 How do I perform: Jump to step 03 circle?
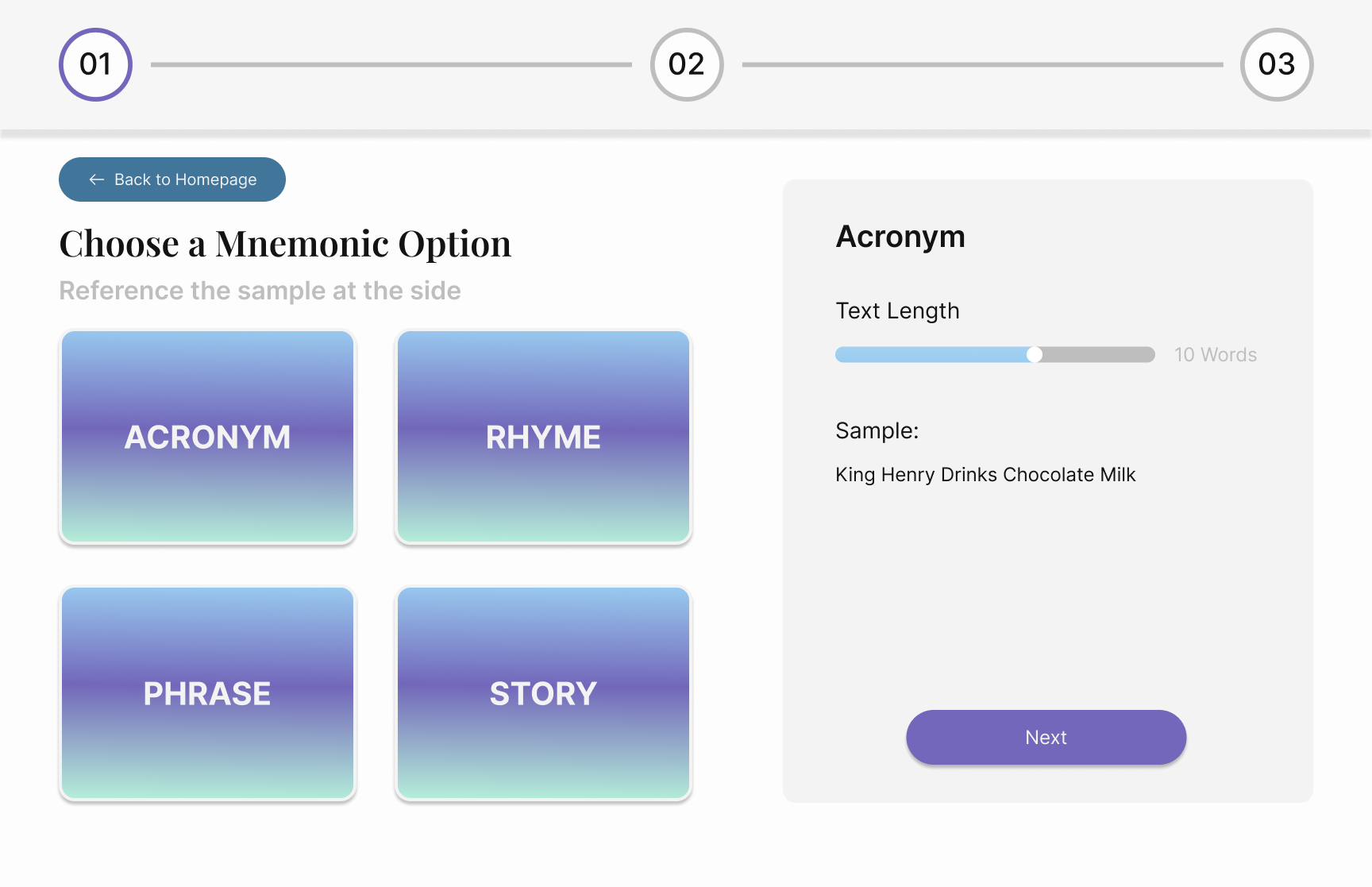click(x=1277, y=64)
